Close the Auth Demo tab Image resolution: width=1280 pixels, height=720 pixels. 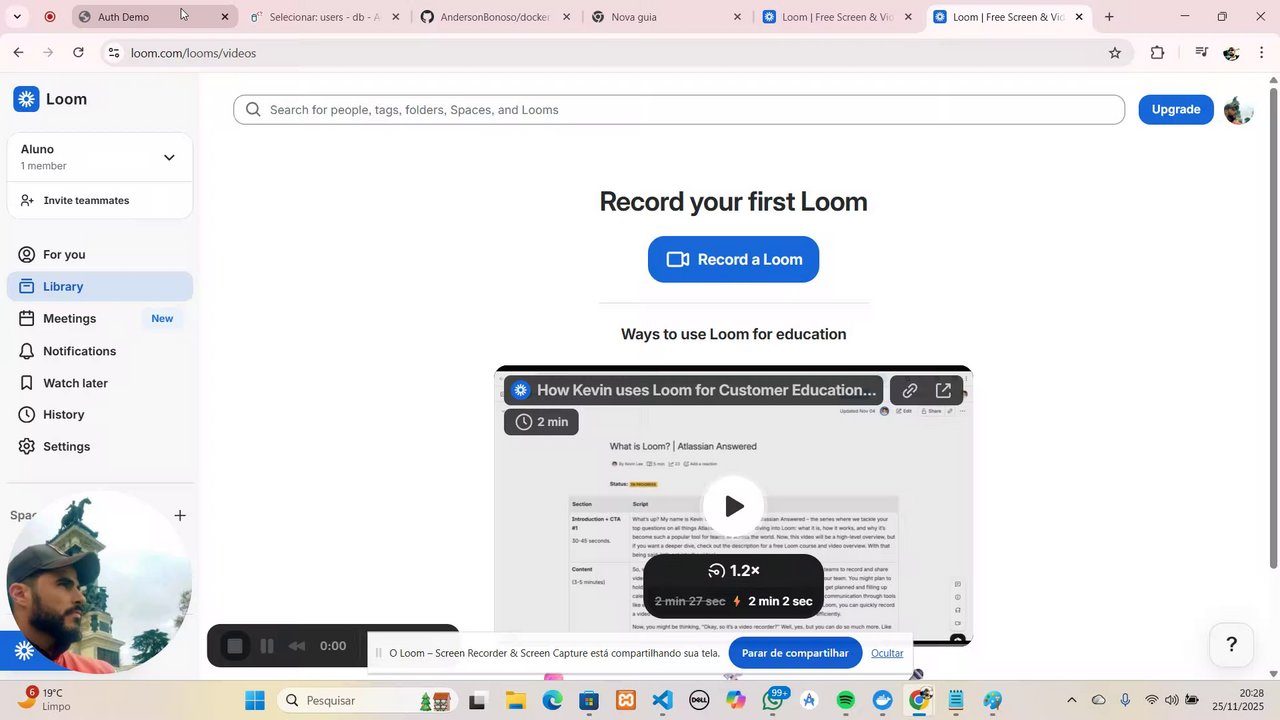click(x=224, y=17)
